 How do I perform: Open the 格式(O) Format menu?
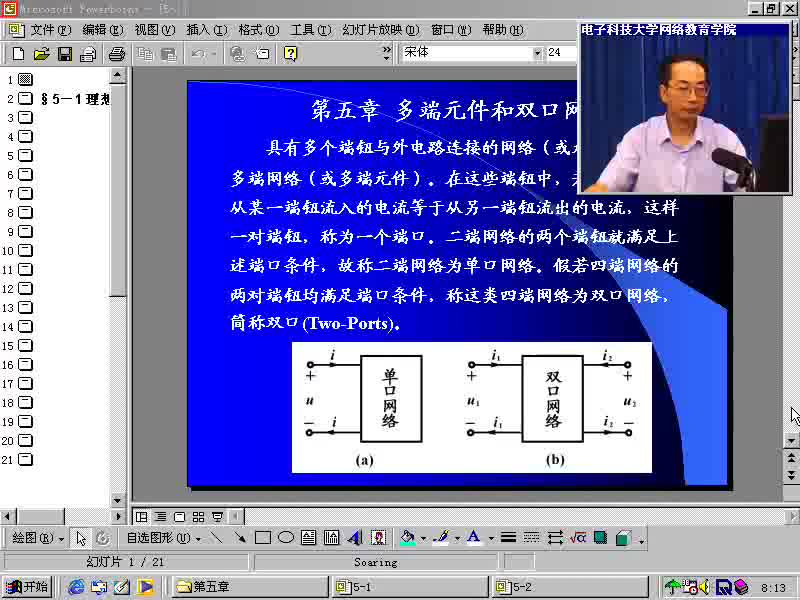259,30
